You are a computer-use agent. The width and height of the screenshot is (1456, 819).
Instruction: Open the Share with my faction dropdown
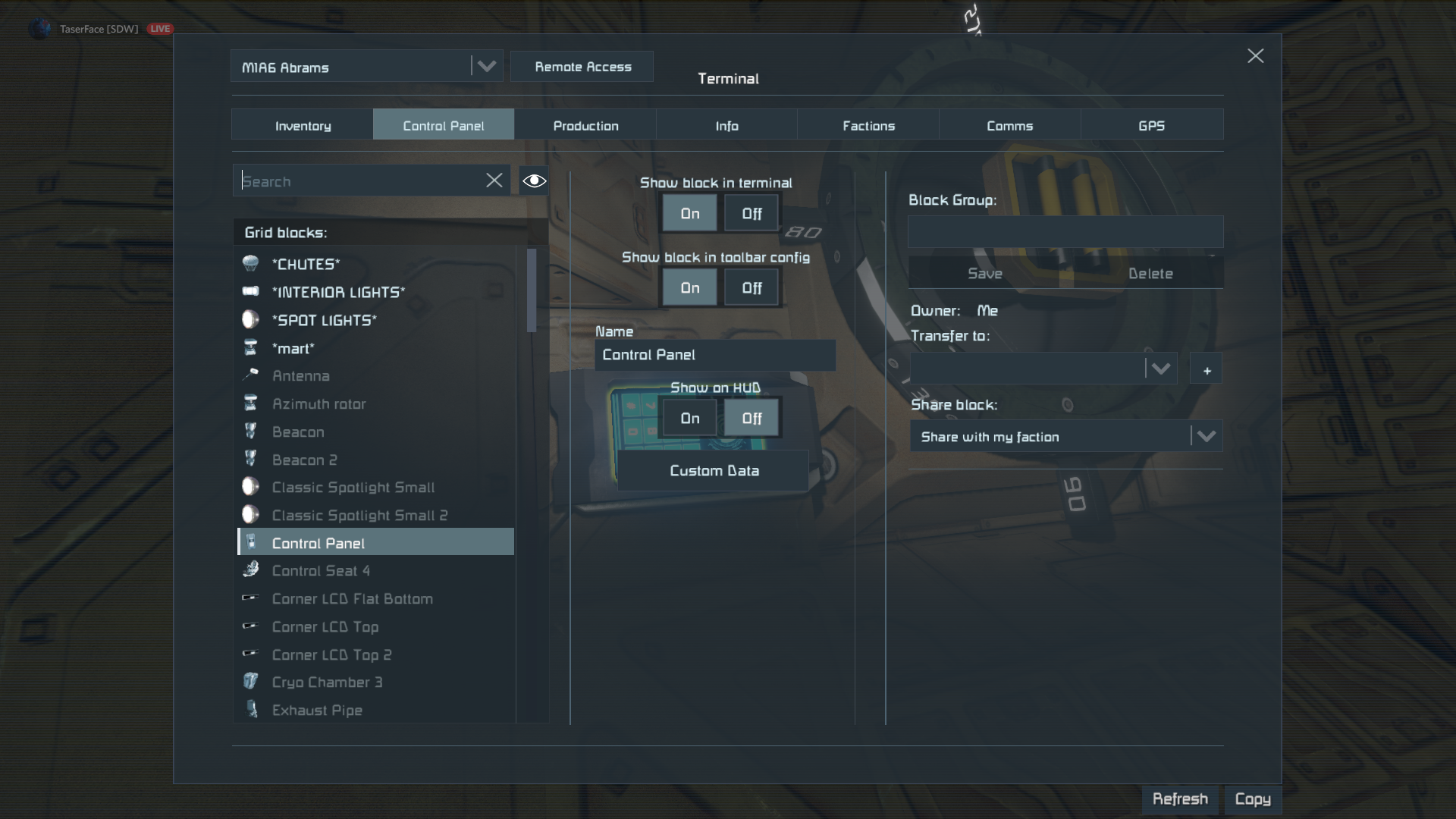tap(1206, 437)
